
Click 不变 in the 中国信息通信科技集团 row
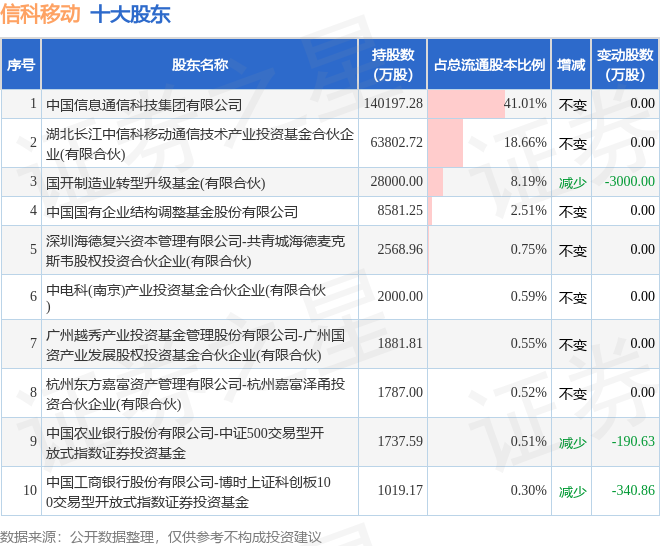click(572, 105)
